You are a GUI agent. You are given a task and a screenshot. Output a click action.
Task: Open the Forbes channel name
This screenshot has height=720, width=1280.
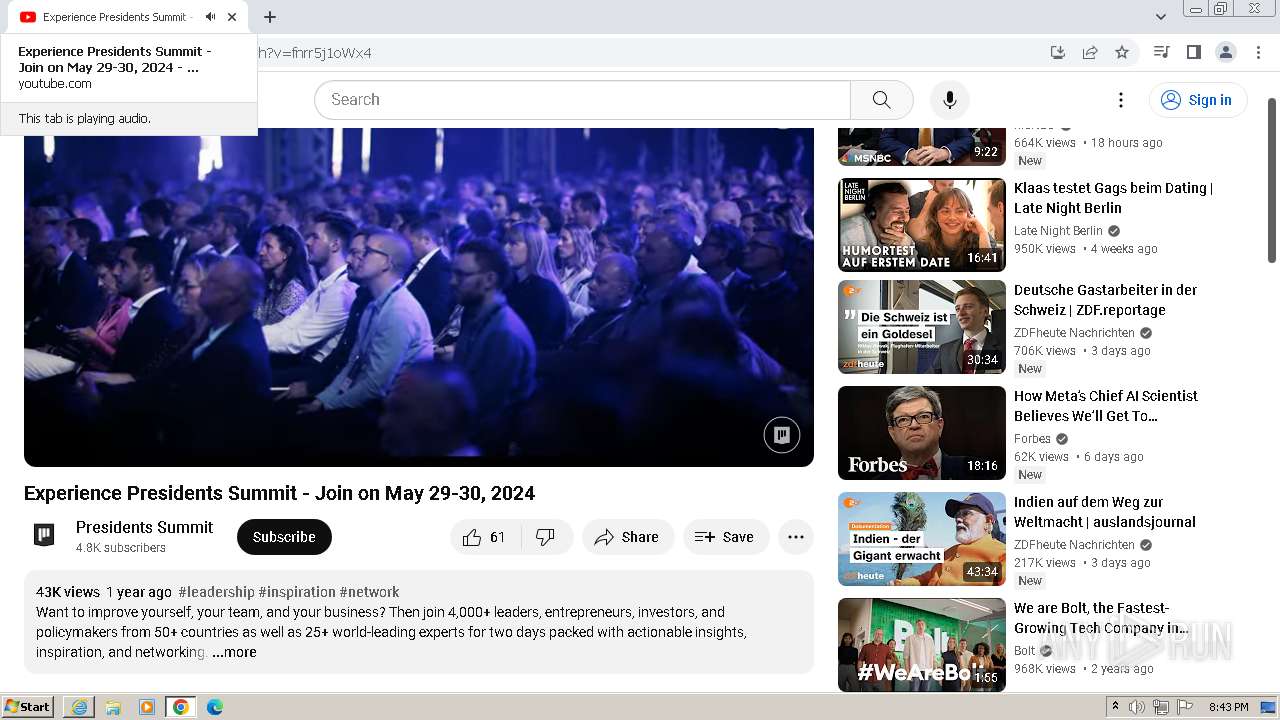tap(1032, 439)
